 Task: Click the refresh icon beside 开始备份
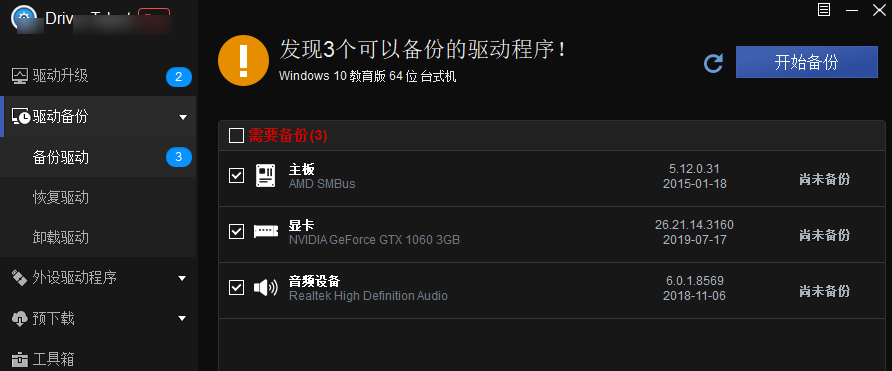tap(713, 63)
